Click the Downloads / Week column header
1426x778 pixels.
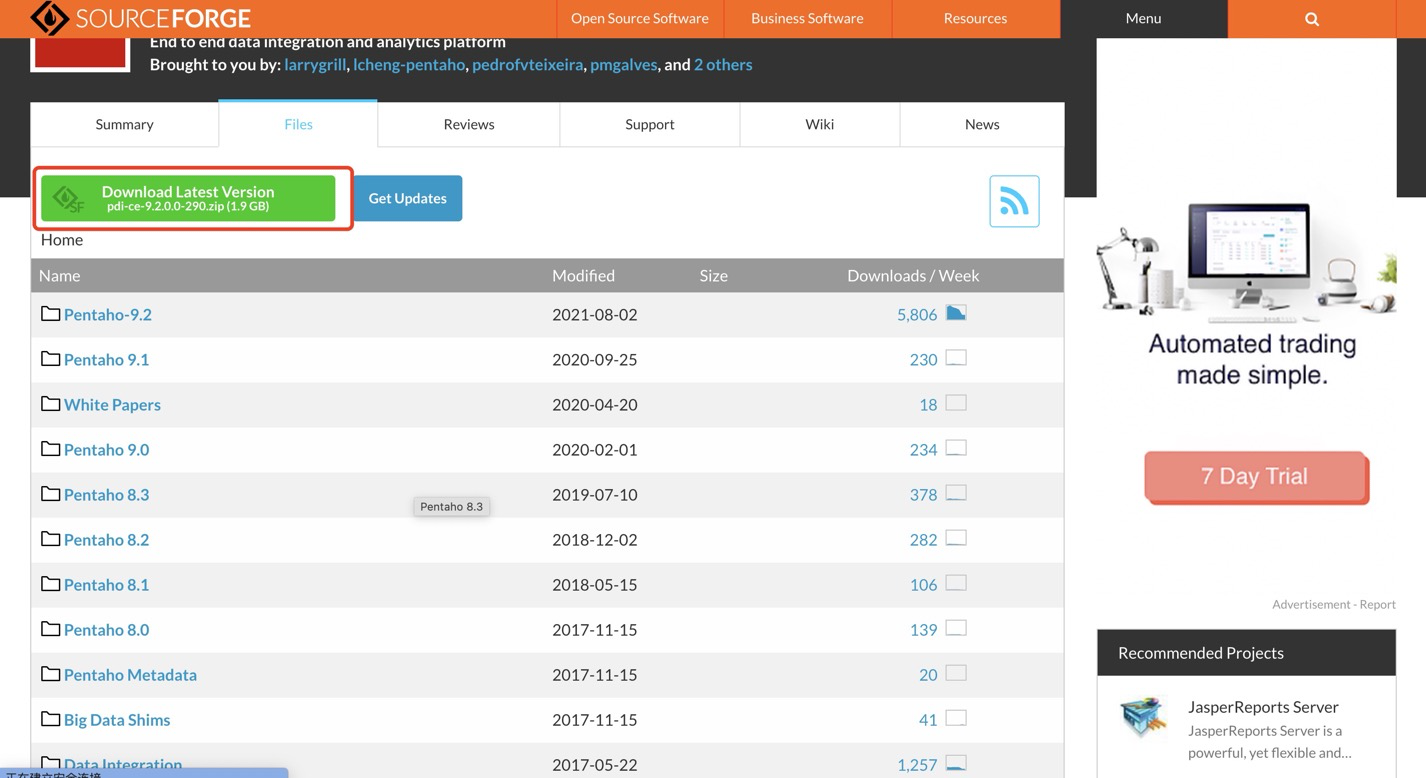(x=913, y=275)
